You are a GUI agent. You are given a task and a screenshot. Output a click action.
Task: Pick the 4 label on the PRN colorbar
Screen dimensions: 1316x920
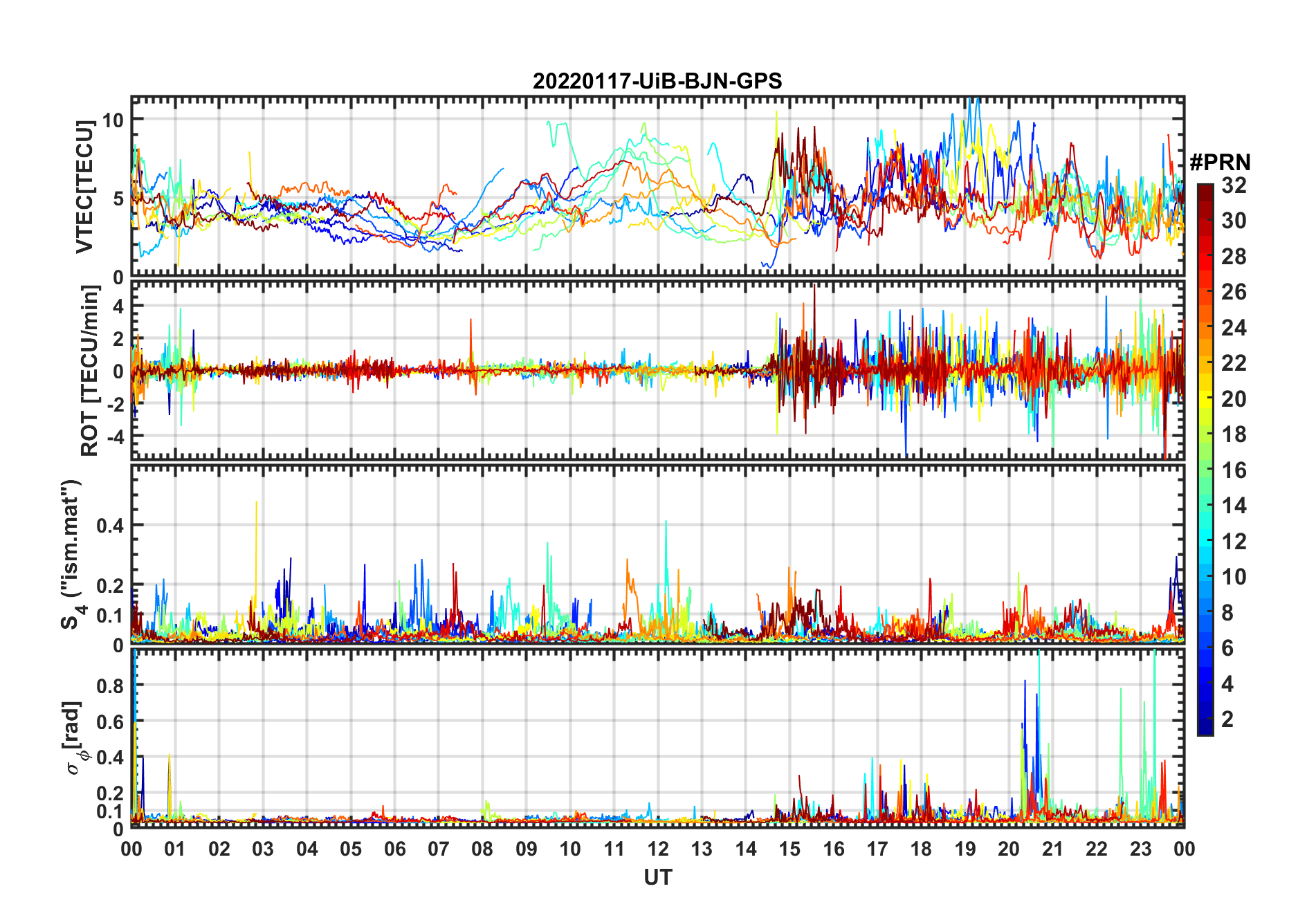[x=1227, y=684]
